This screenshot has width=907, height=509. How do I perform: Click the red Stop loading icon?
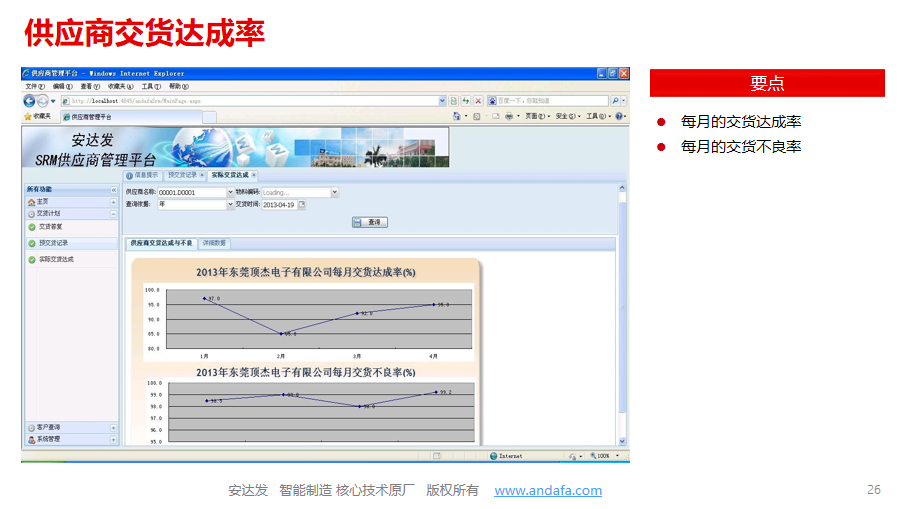click(478, 101)
